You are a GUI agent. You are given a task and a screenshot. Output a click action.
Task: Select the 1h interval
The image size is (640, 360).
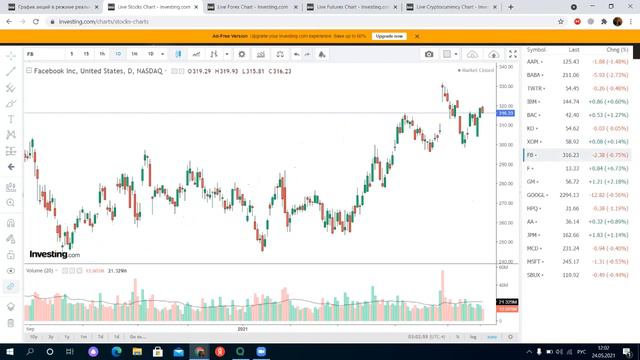(x=102, y=54)
